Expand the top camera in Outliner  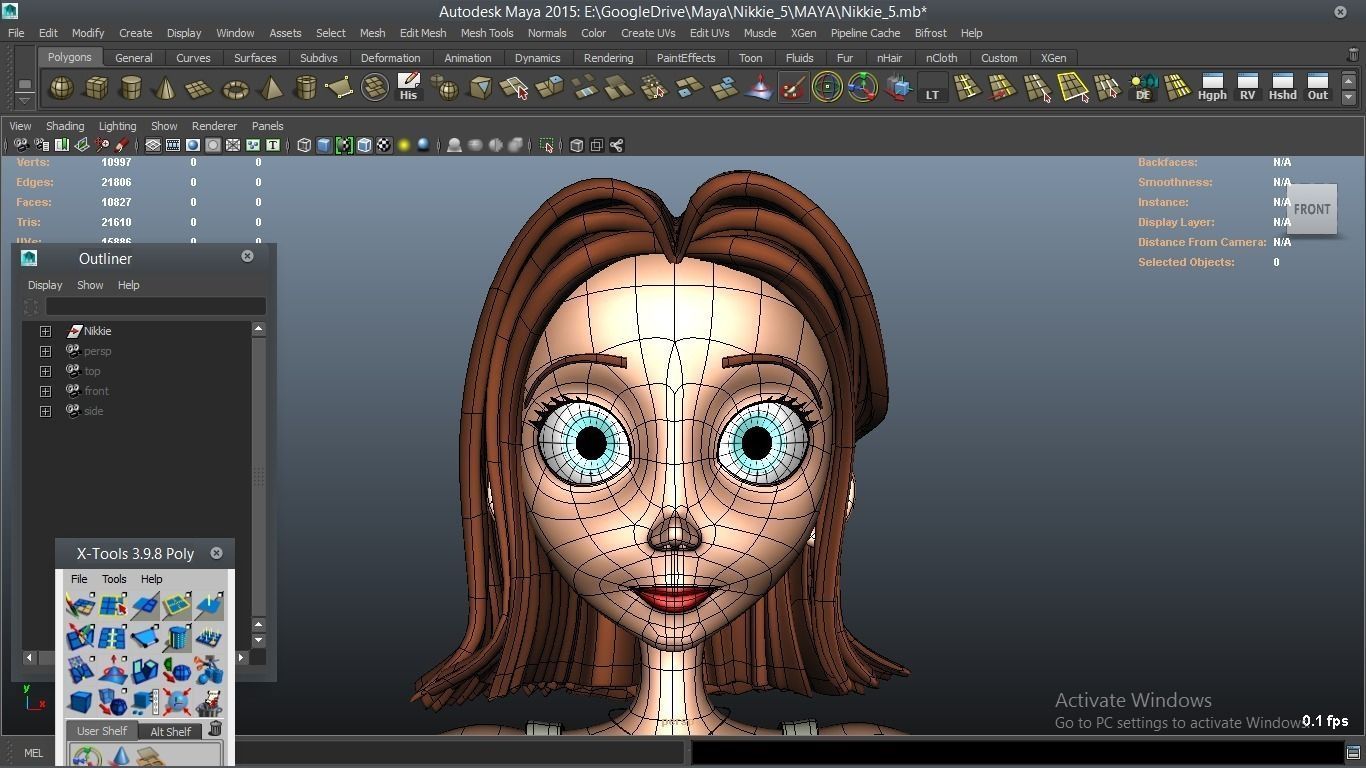point(45,371)
